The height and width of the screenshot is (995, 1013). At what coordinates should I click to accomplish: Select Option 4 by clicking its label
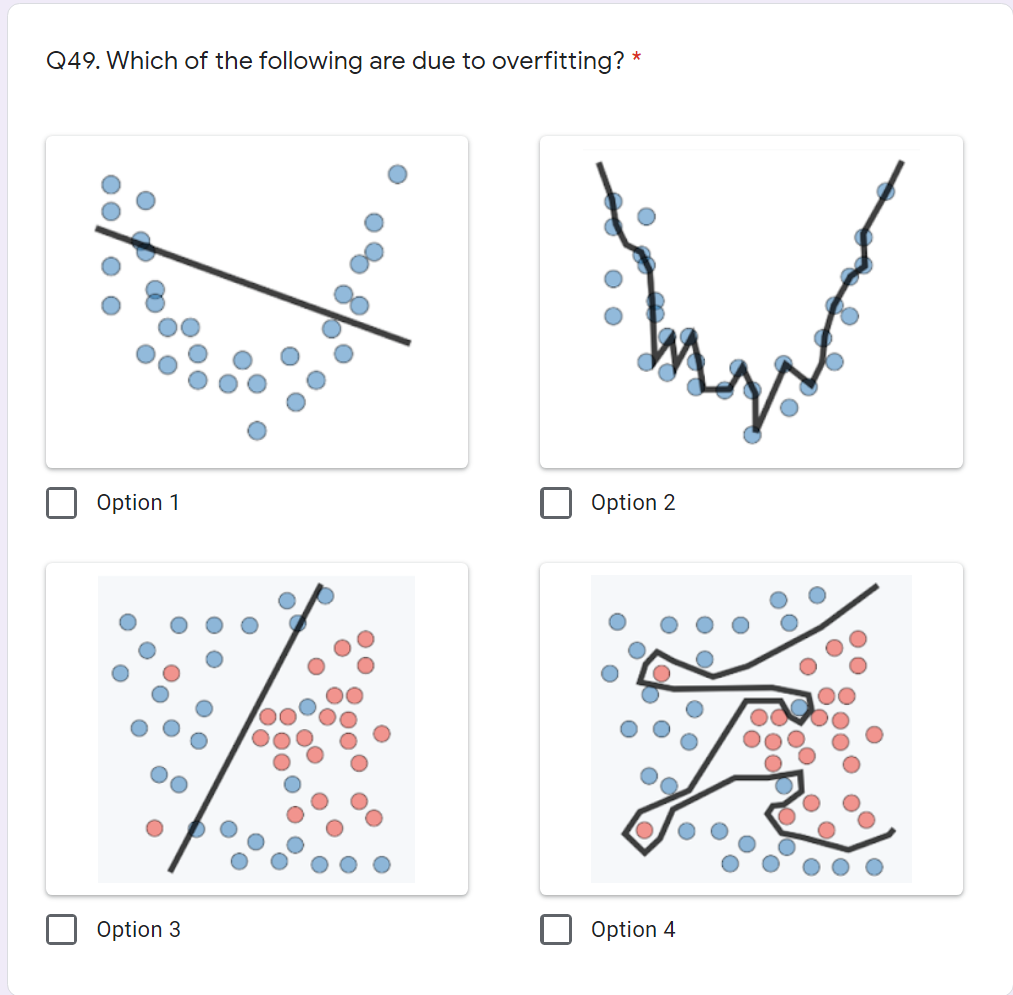(632, 929)
